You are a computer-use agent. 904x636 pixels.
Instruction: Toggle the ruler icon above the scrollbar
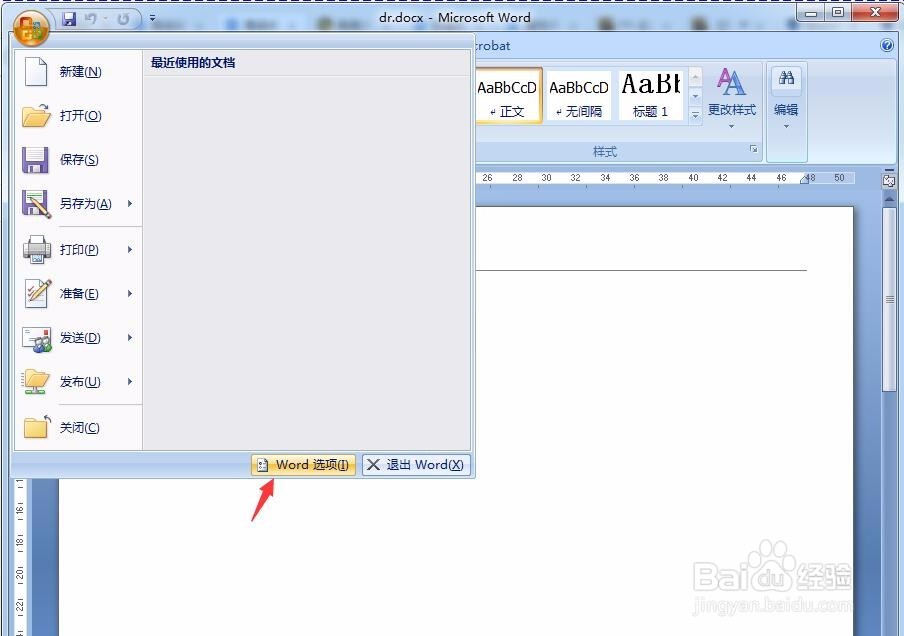pyautogui.click(x=889, y=181)
